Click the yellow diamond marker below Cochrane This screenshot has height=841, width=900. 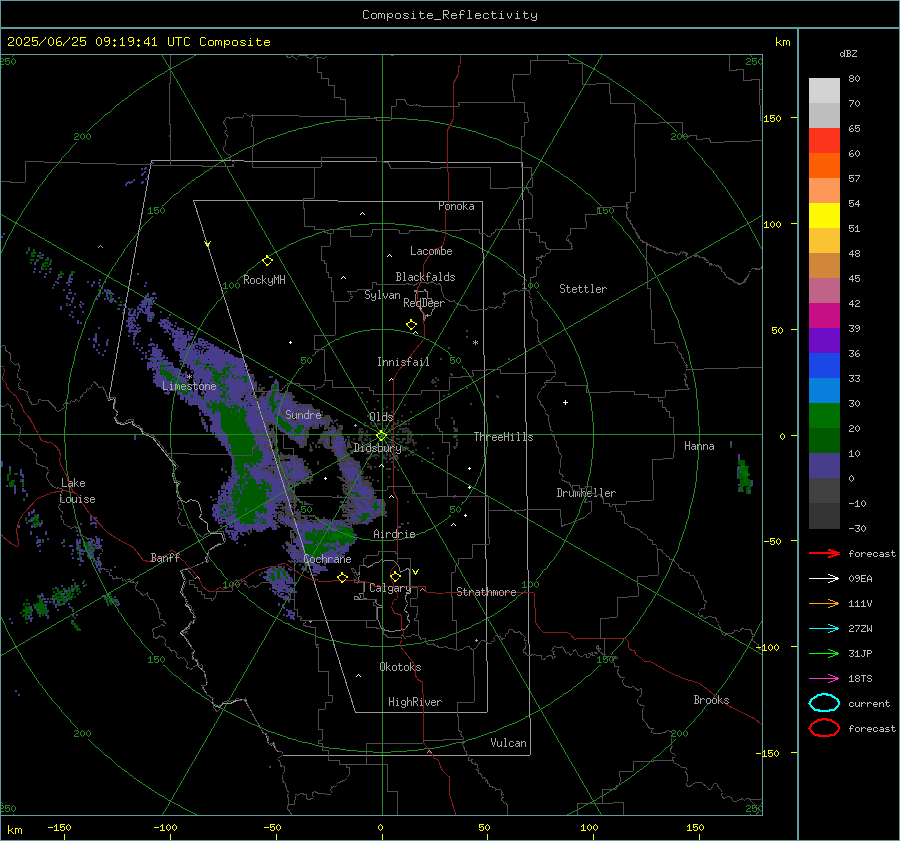click(x=342, y=578)
